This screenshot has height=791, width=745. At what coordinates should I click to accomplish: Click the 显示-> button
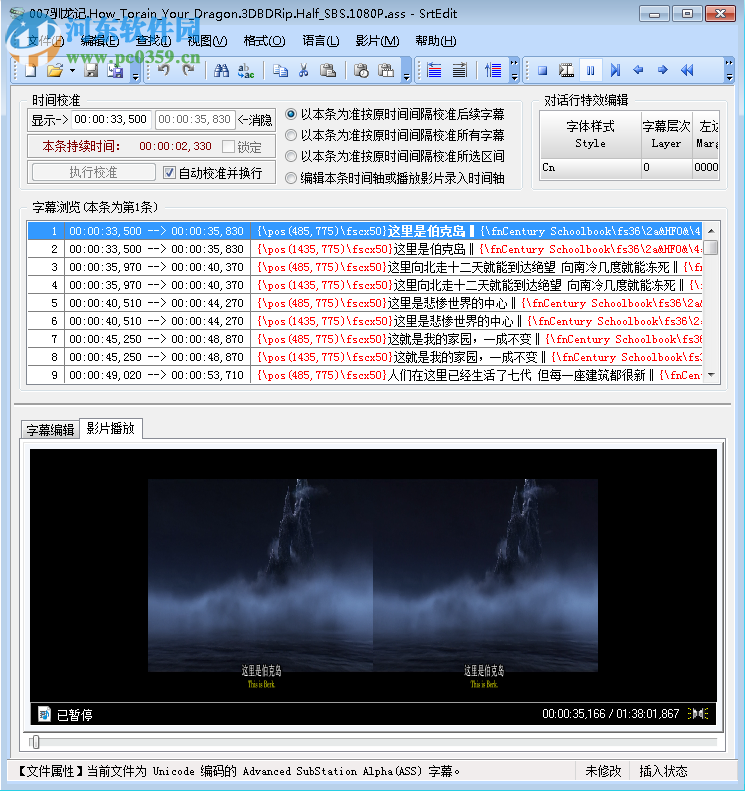[49, 120]
